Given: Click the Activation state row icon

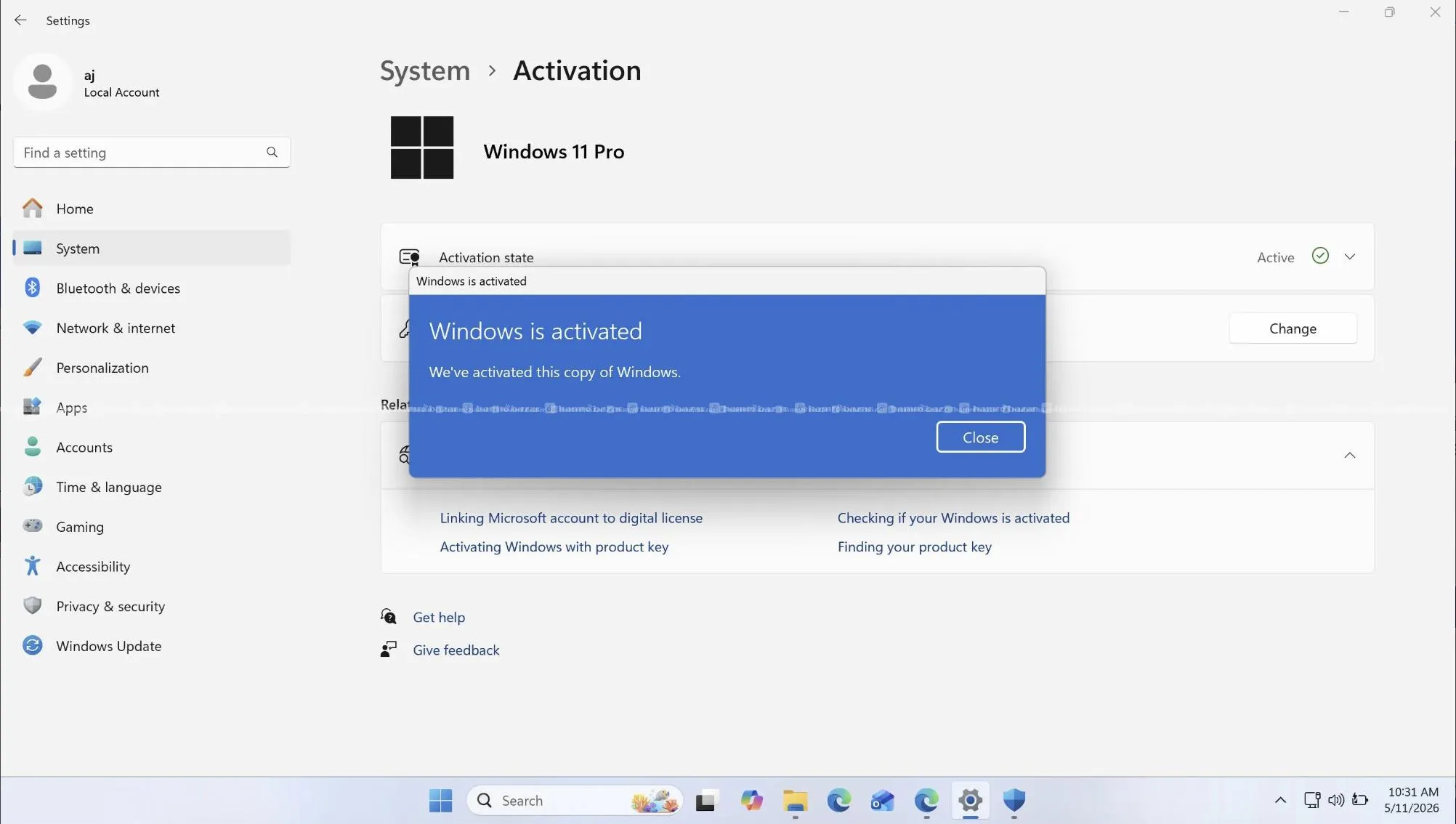Looking at the screenshot, I should (410, 257).
